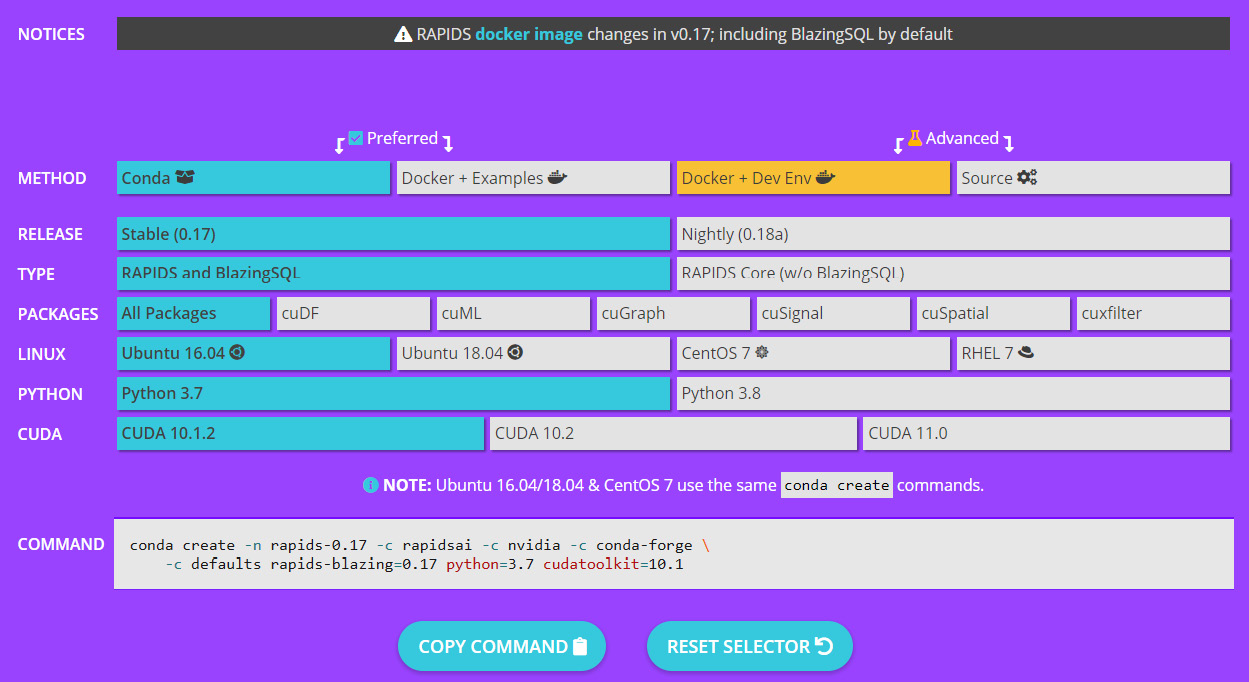The image size is (1249, 682).
Task: Click the PACKAGES row label
Action: point(58,314)
